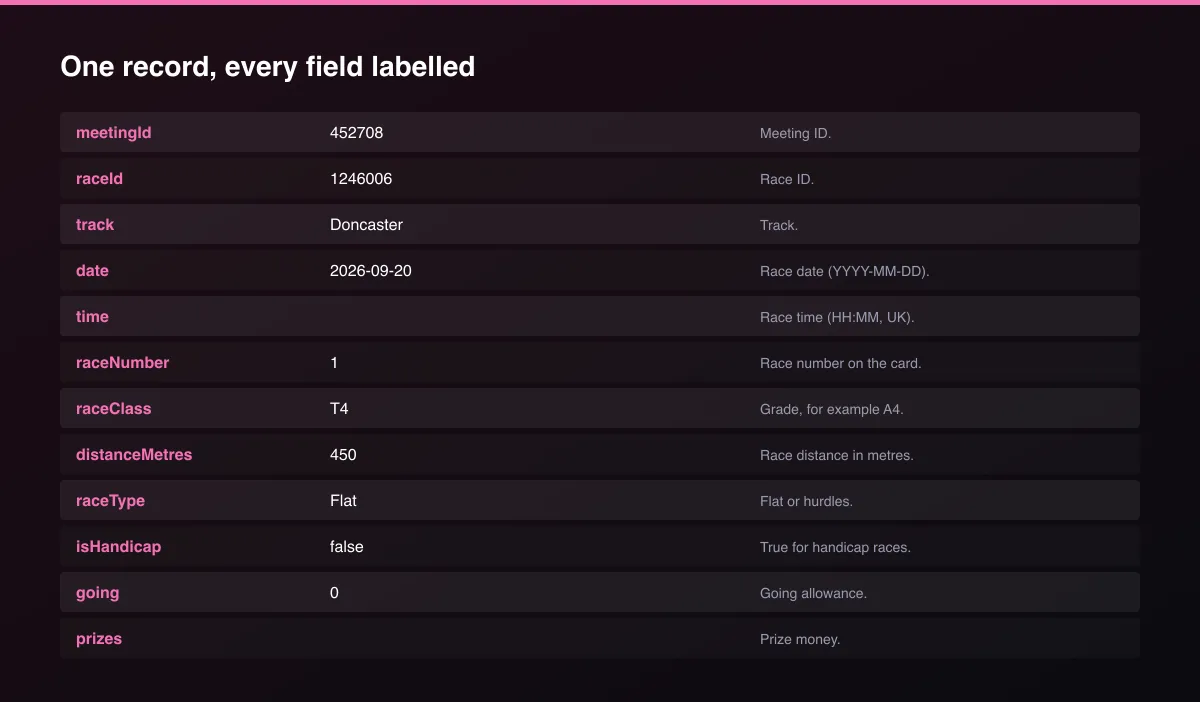
Task: Click the race ID value 1246006
Action: click(x=361, y=178)
